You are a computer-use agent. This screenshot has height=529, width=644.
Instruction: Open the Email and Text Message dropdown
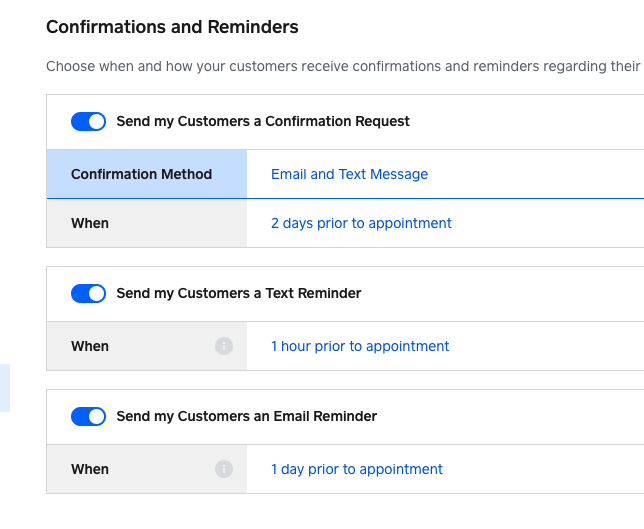coord(349,174)
